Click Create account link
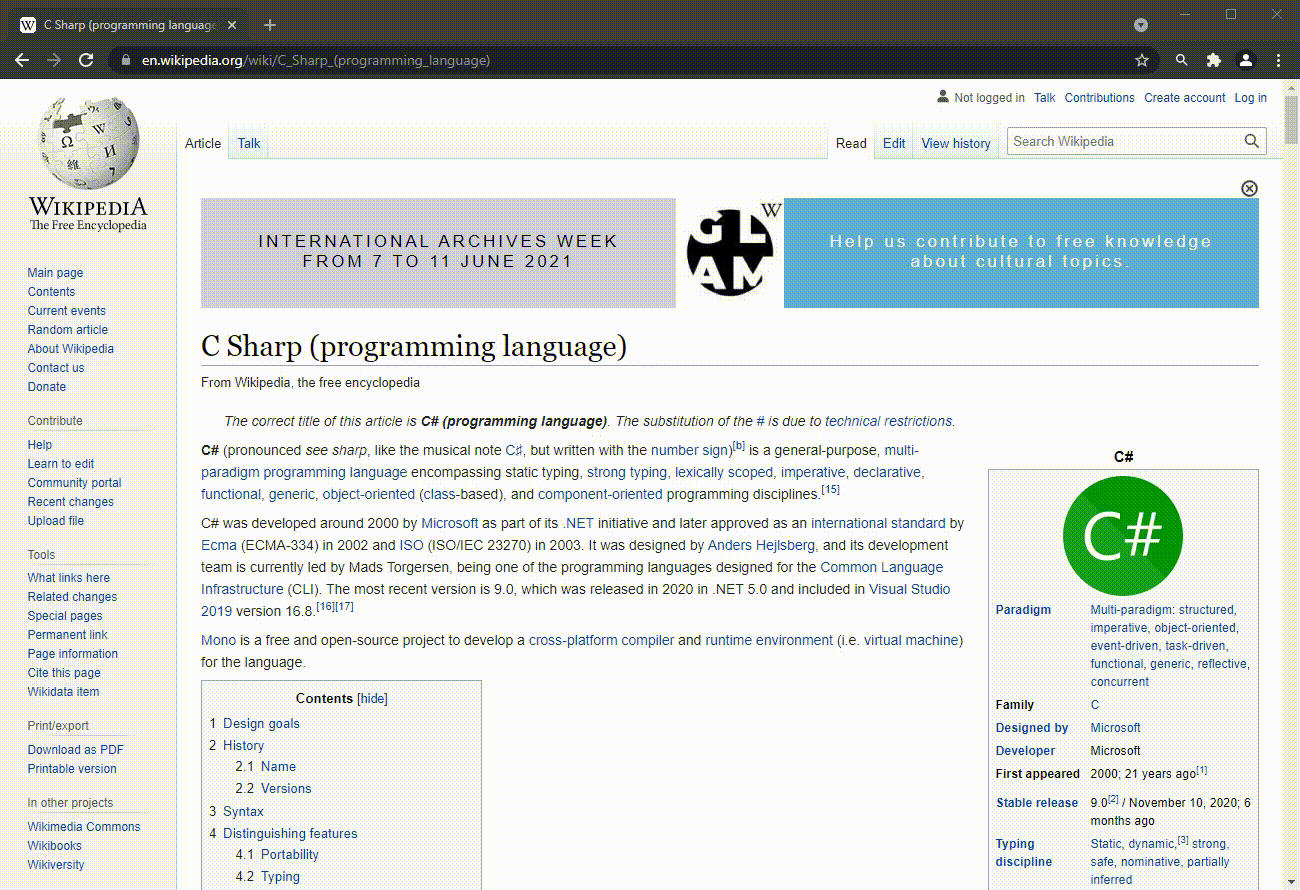Image resolution: width=1300 pixels, height=890 pixels. pos(1184,98)
